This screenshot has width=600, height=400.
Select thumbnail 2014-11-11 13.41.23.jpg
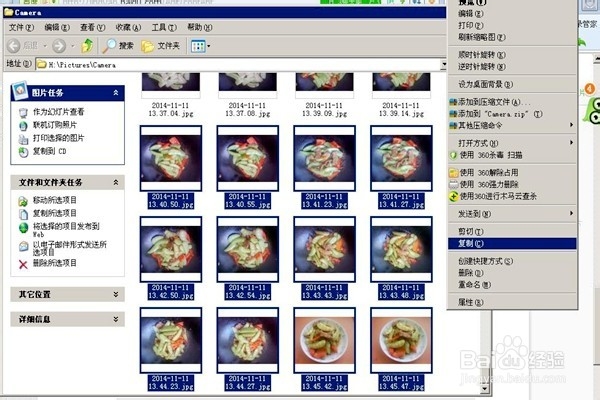pyautogui.click(x=324, y=158)
